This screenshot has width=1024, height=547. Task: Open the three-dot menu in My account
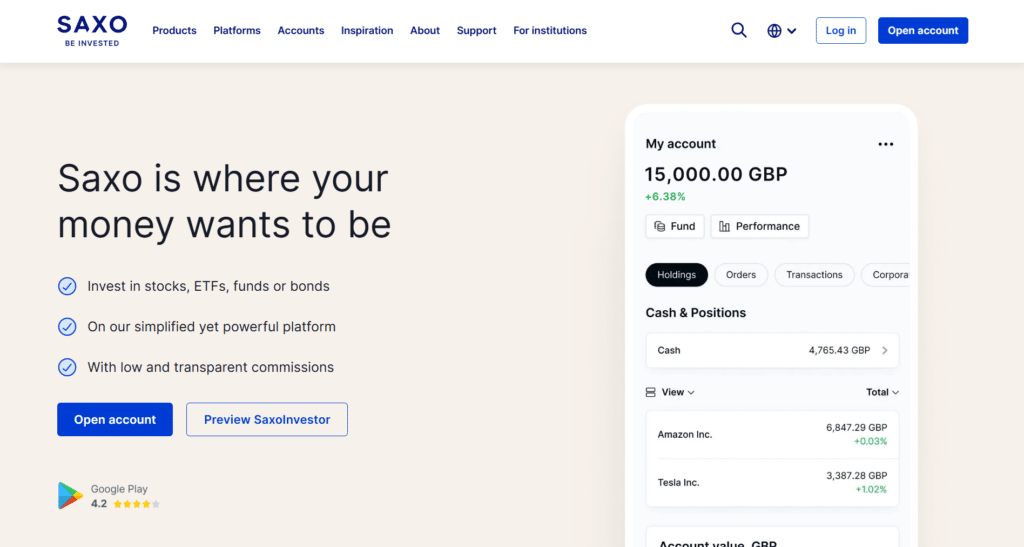pos(886,144)
